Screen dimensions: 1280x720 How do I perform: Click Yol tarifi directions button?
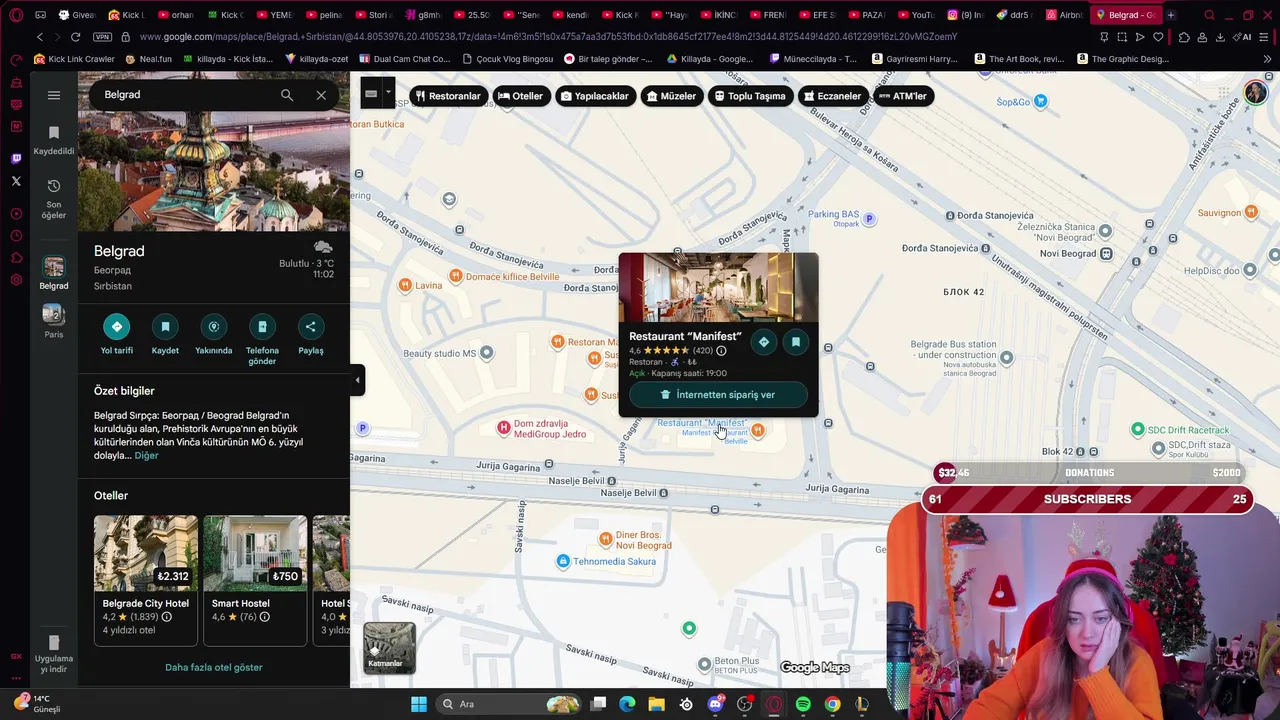116,327
